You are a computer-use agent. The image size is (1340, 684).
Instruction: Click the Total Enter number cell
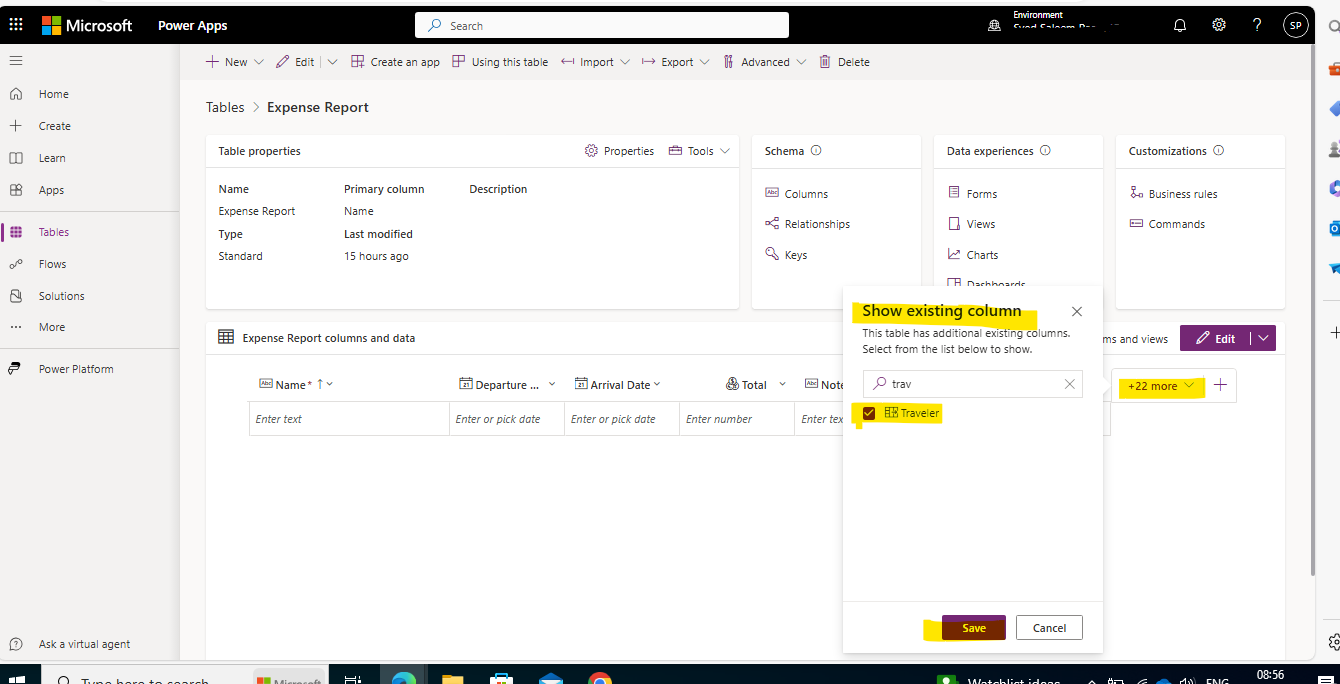(737, 419)
